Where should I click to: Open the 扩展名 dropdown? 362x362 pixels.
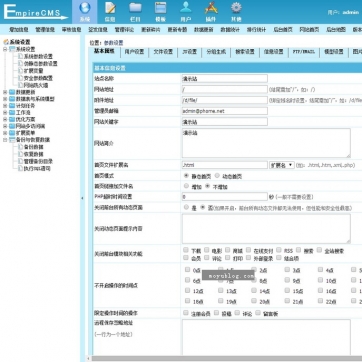pos(282,165)
